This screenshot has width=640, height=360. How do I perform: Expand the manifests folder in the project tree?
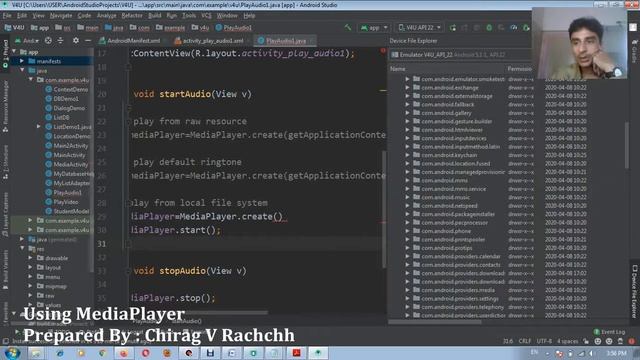coord(22,61)
